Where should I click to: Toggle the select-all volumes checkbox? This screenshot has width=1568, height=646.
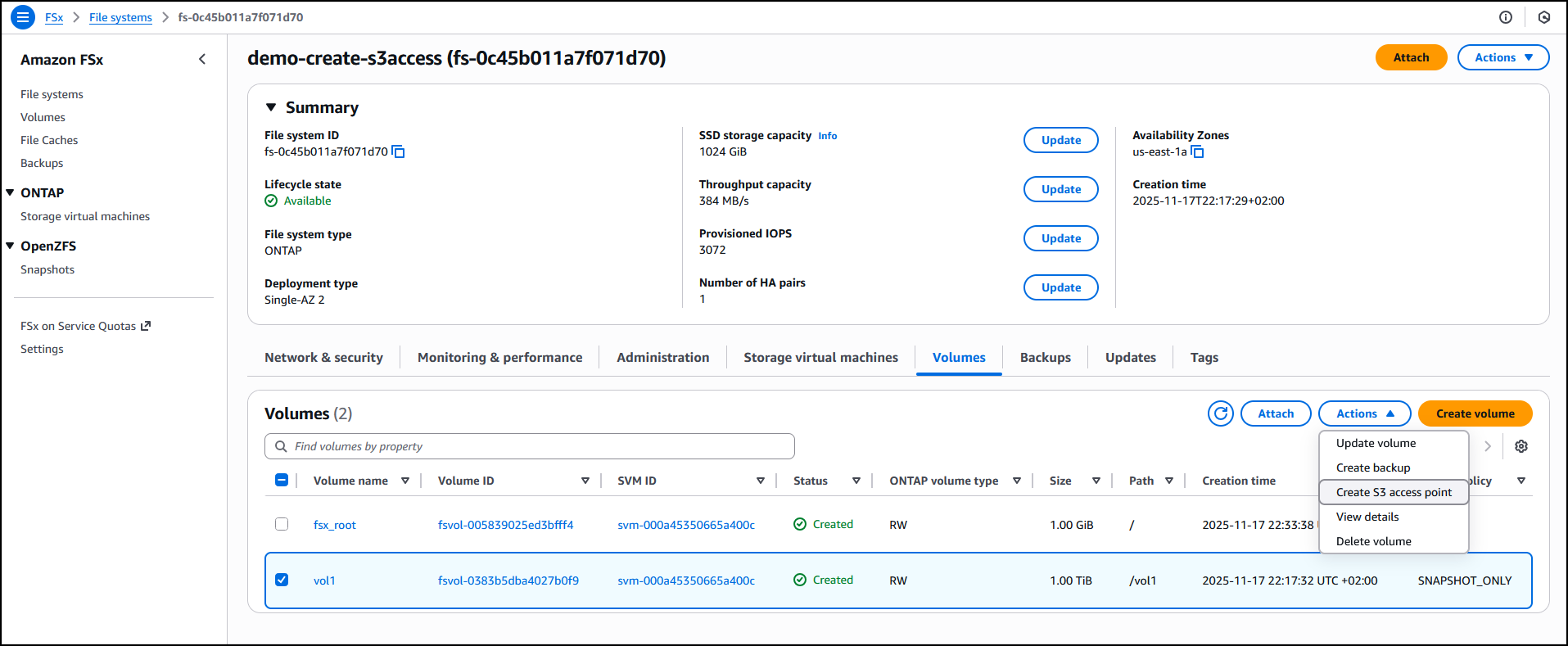(282, 481)
